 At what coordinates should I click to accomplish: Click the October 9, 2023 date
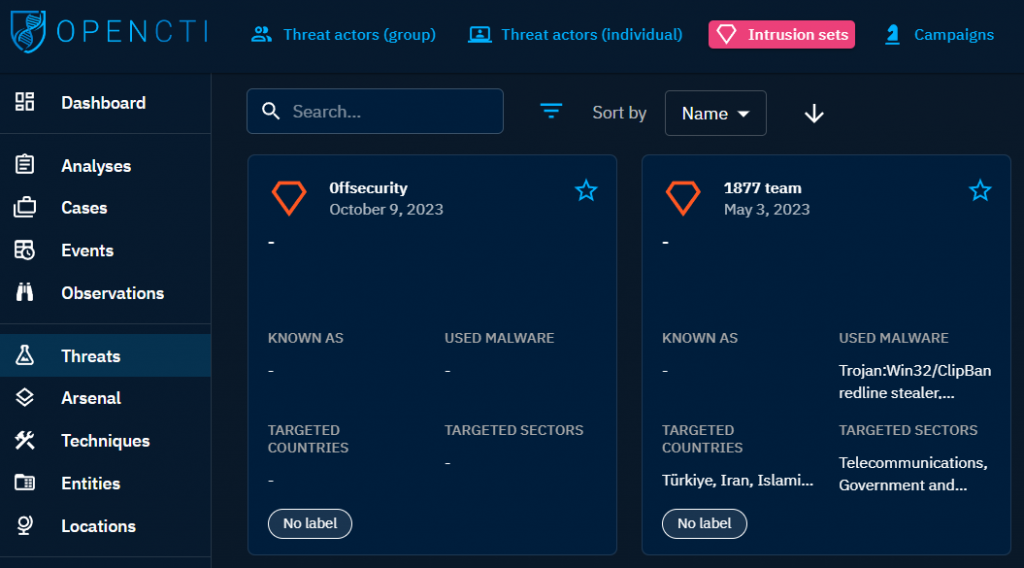[x=386, y=210]
